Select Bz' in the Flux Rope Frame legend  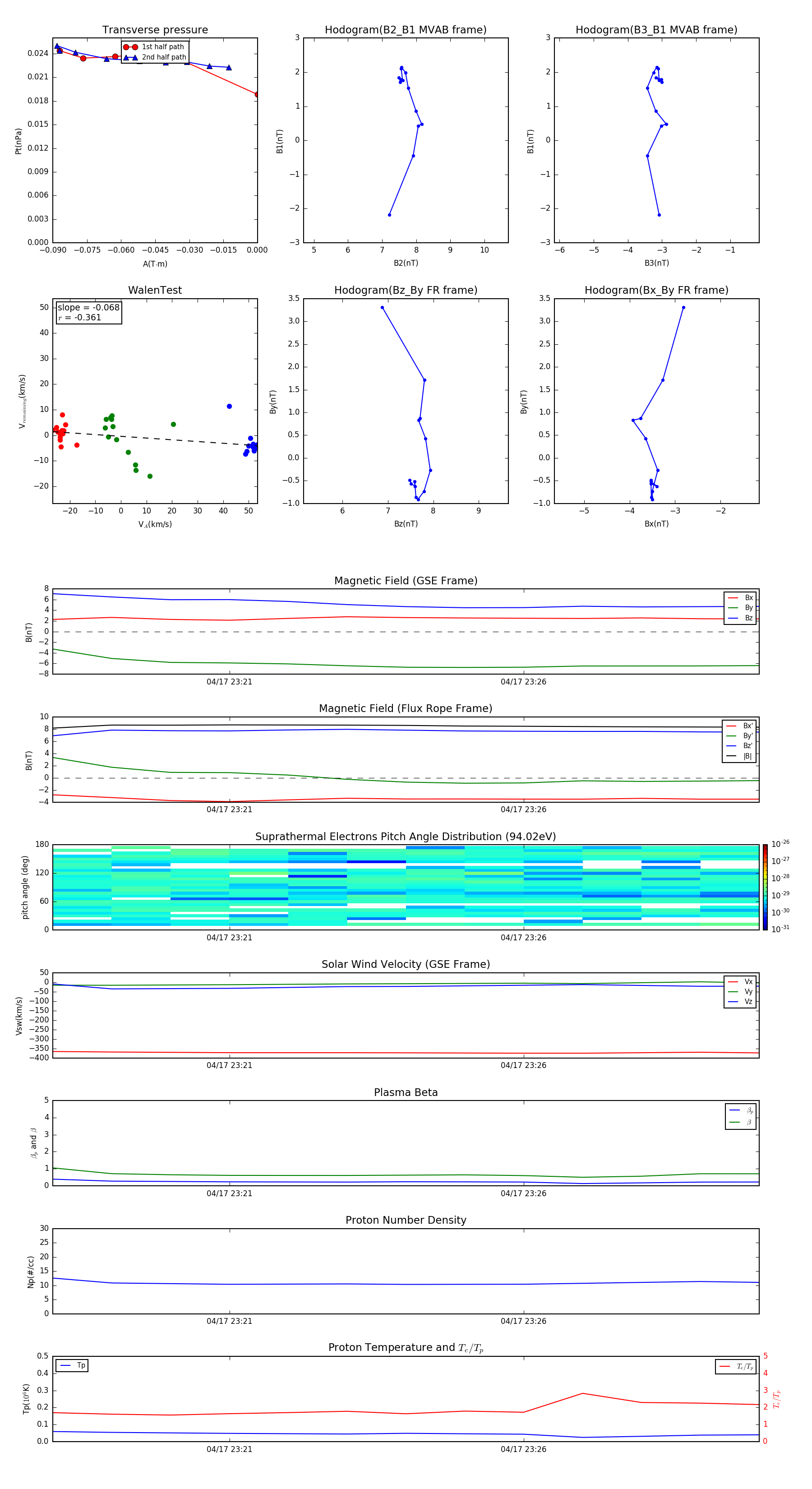739,746
